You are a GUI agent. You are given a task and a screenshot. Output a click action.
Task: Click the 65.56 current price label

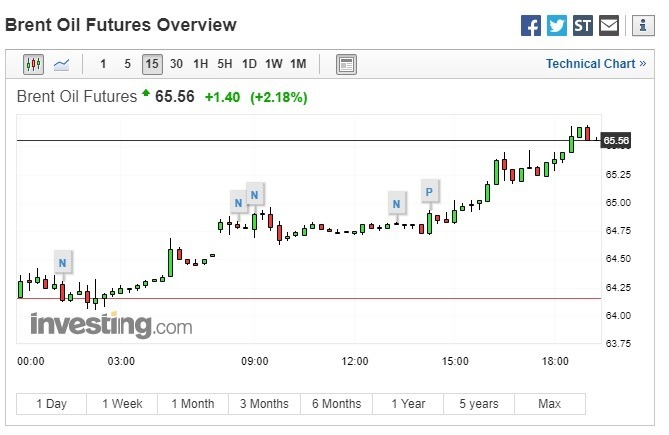(616, 140)
